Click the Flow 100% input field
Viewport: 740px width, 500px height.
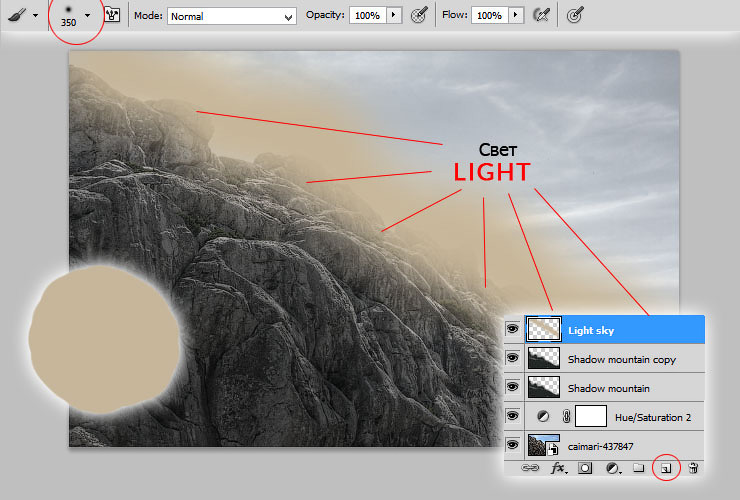489,16
